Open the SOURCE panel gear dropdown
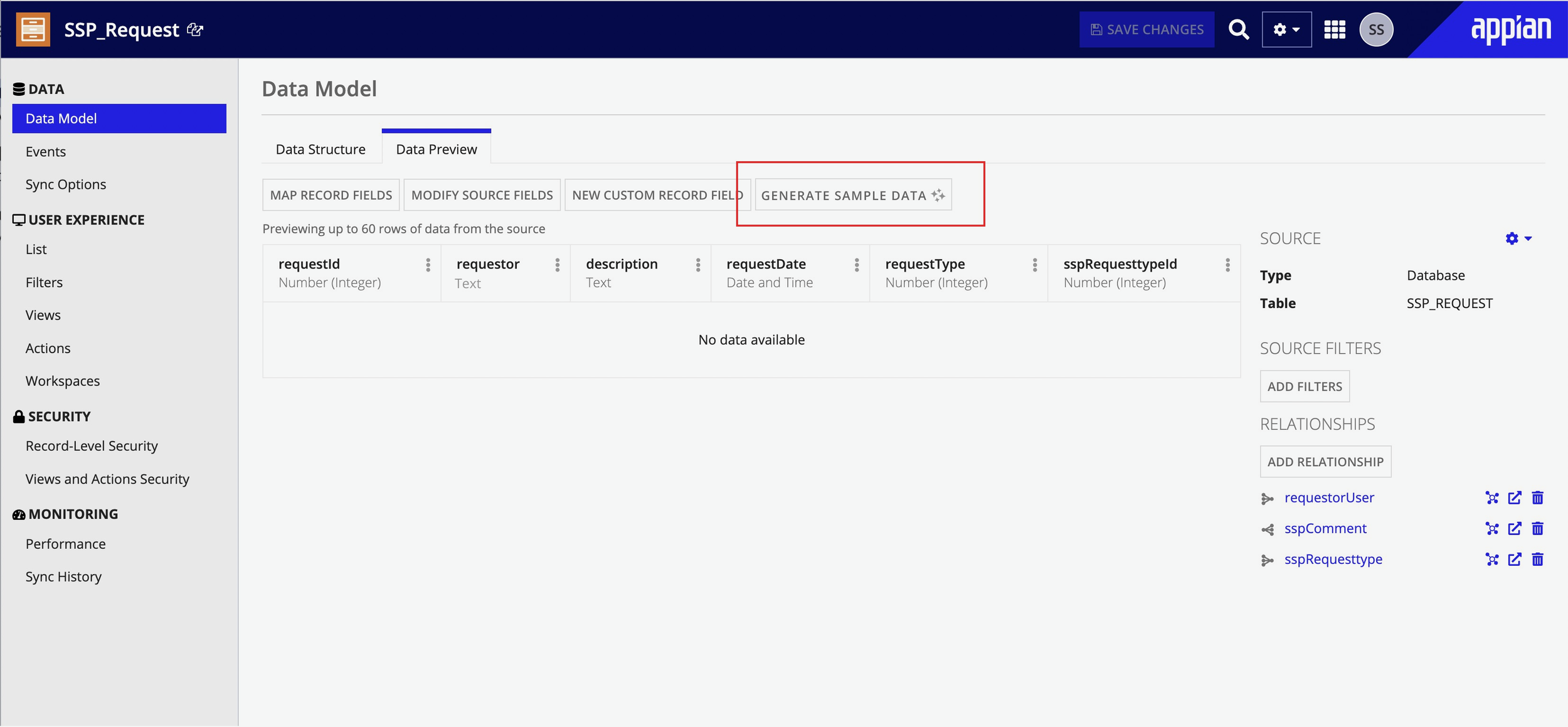The height and width of the screenshot is (727, 1568). coord(1518,238)
